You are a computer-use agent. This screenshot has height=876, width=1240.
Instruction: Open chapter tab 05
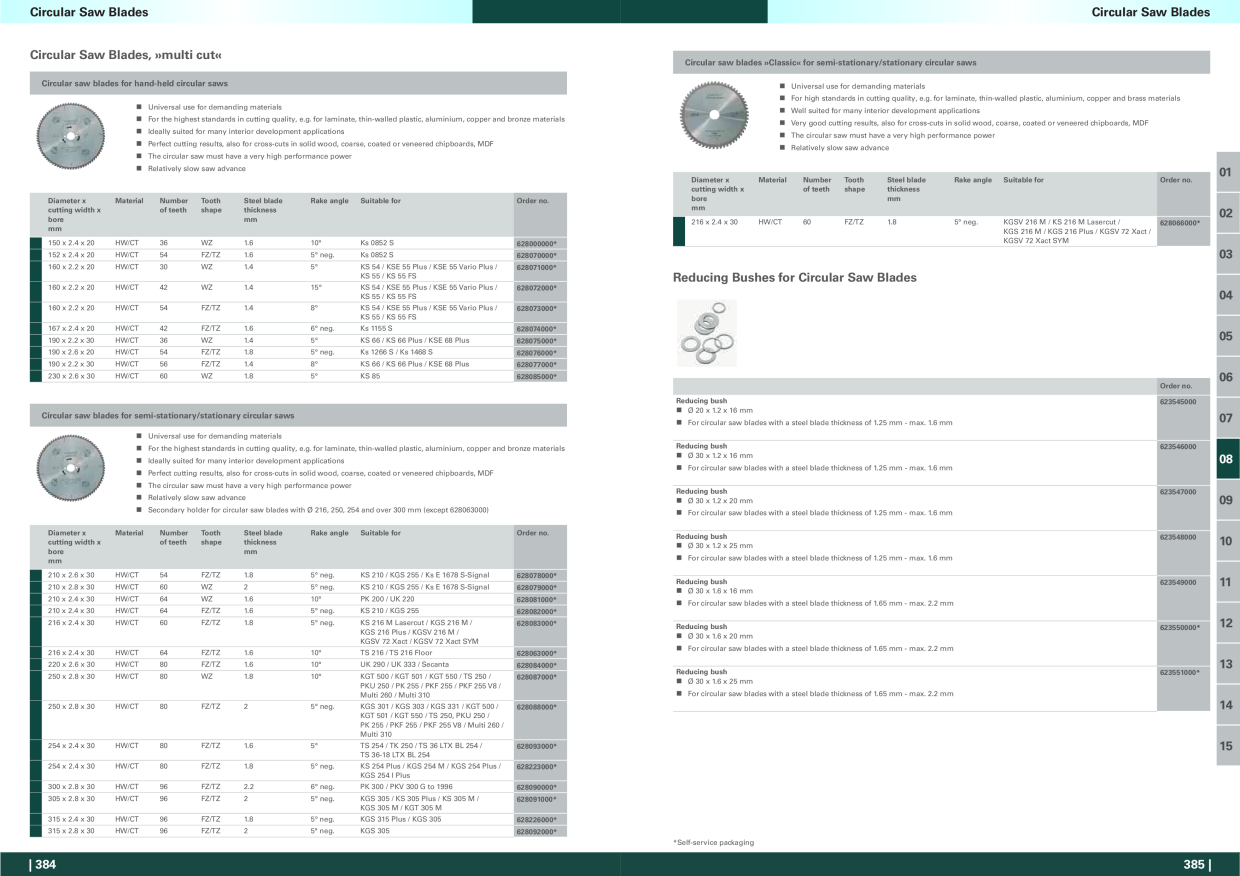point(1227,336)
